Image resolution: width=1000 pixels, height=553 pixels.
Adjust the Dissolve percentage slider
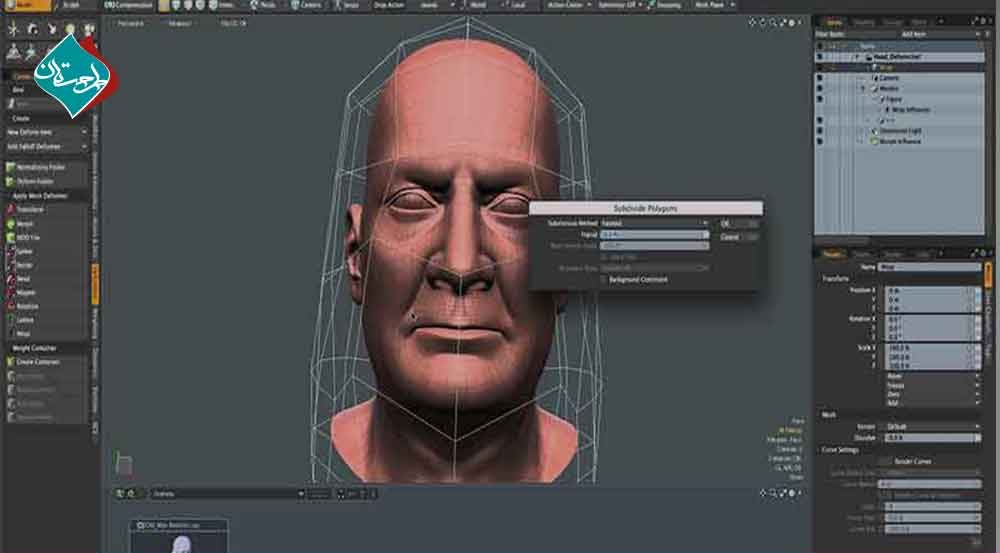(x=932, y=438)
